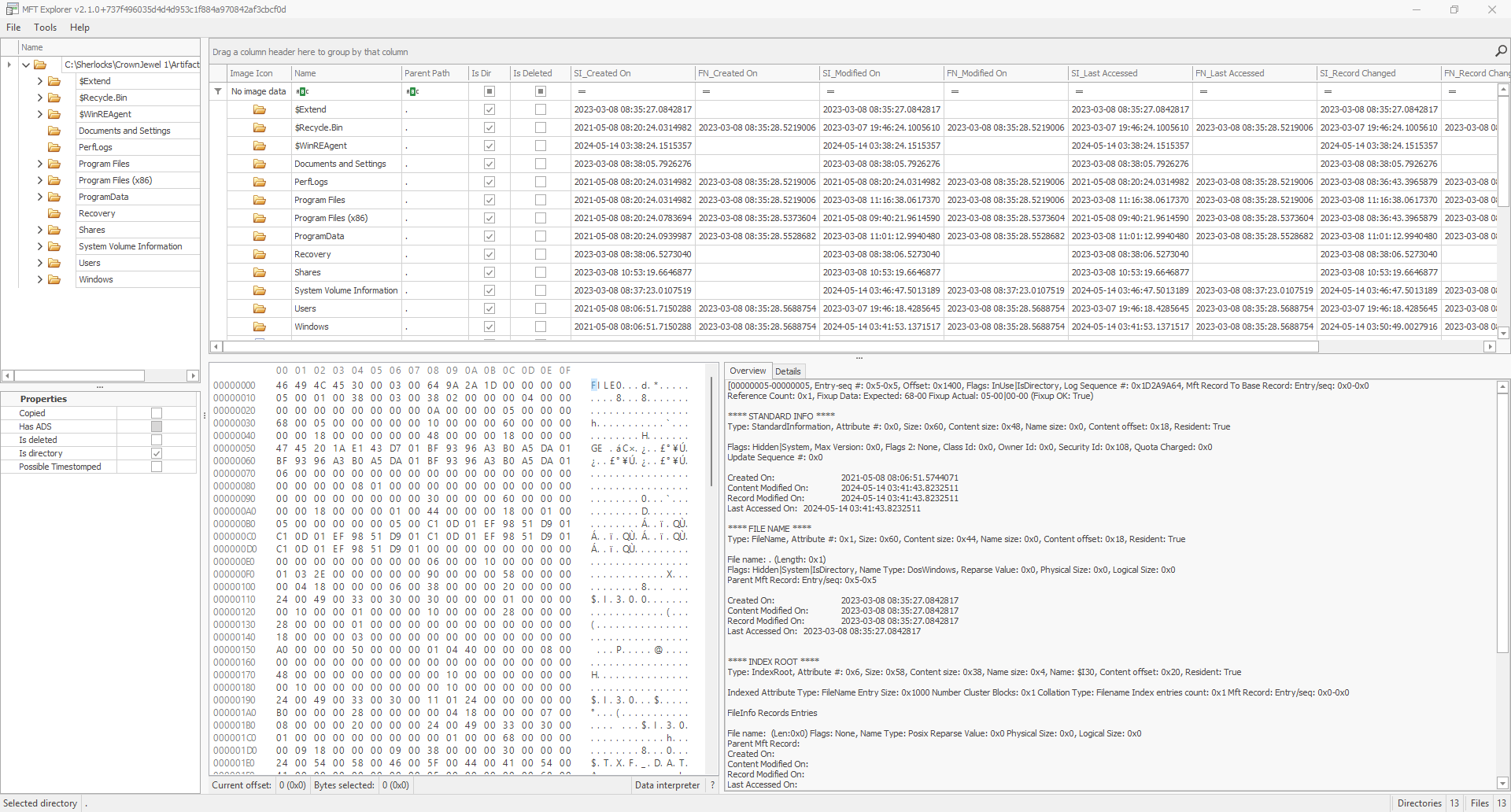The width and height of the screenshot is (1511, 812).
Task: Open the Help menu
Action: pos(79,27)
